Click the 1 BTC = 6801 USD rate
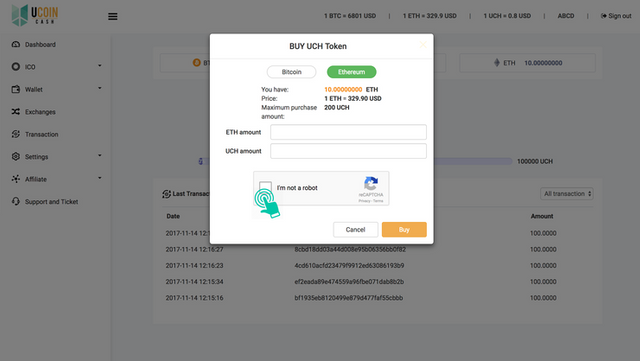640x361 pixels. (x=350, y=16)
